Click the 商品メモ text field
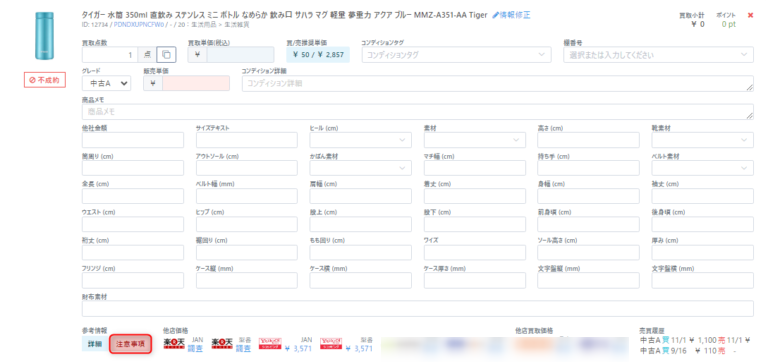Viewport: 768px width, 364px height. point(418,112)
